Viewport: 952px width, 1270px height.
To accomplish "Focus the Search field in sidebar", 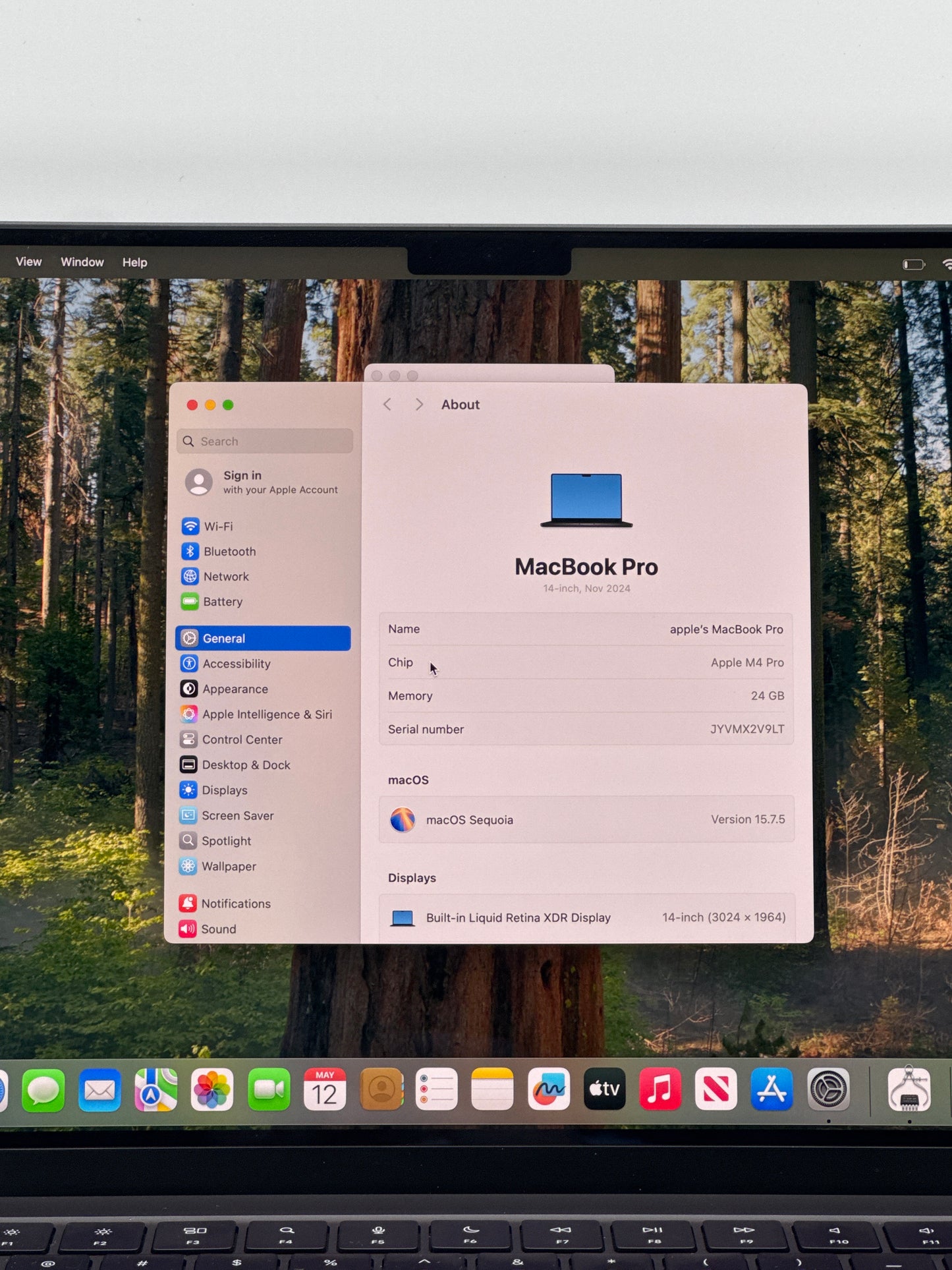I will click(265, 441).
